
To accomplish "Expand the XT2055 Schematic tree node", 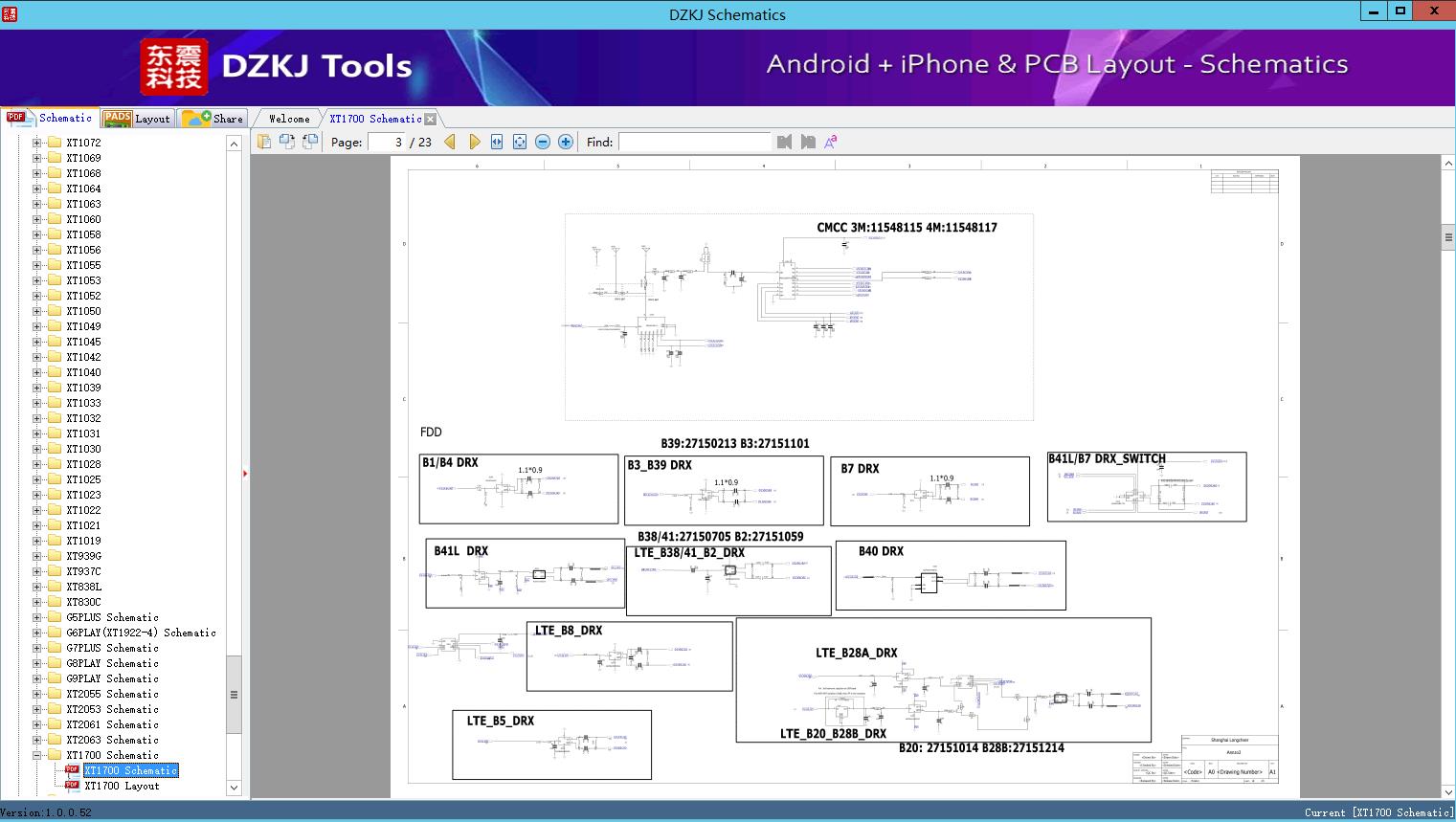I will 37,694.
